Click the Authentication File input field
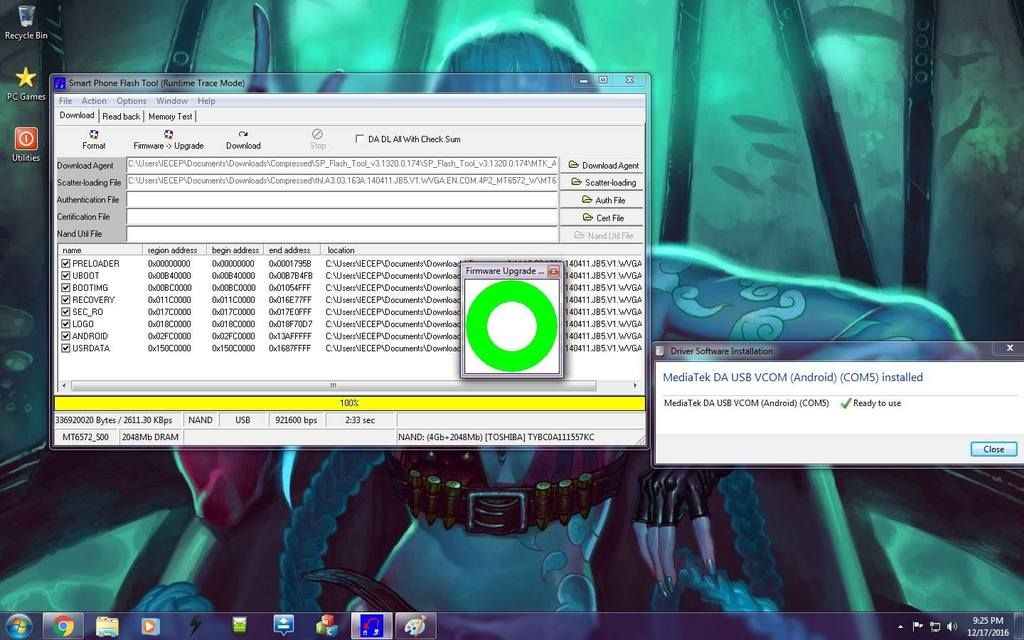Screen dimensions: 1024x640 tap(341, 200)
